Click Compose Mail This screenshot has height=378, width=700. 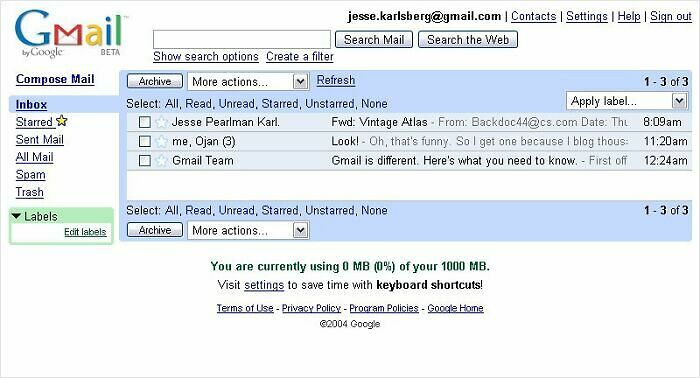point(55,79)
